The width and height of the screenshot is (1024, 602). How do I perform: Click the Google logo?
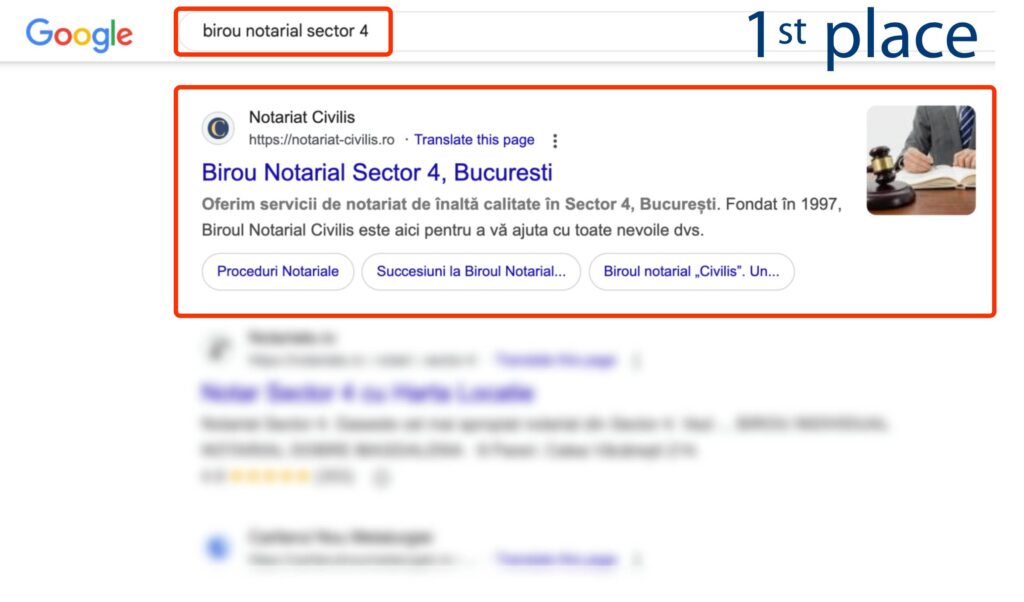tap(79, 35)
